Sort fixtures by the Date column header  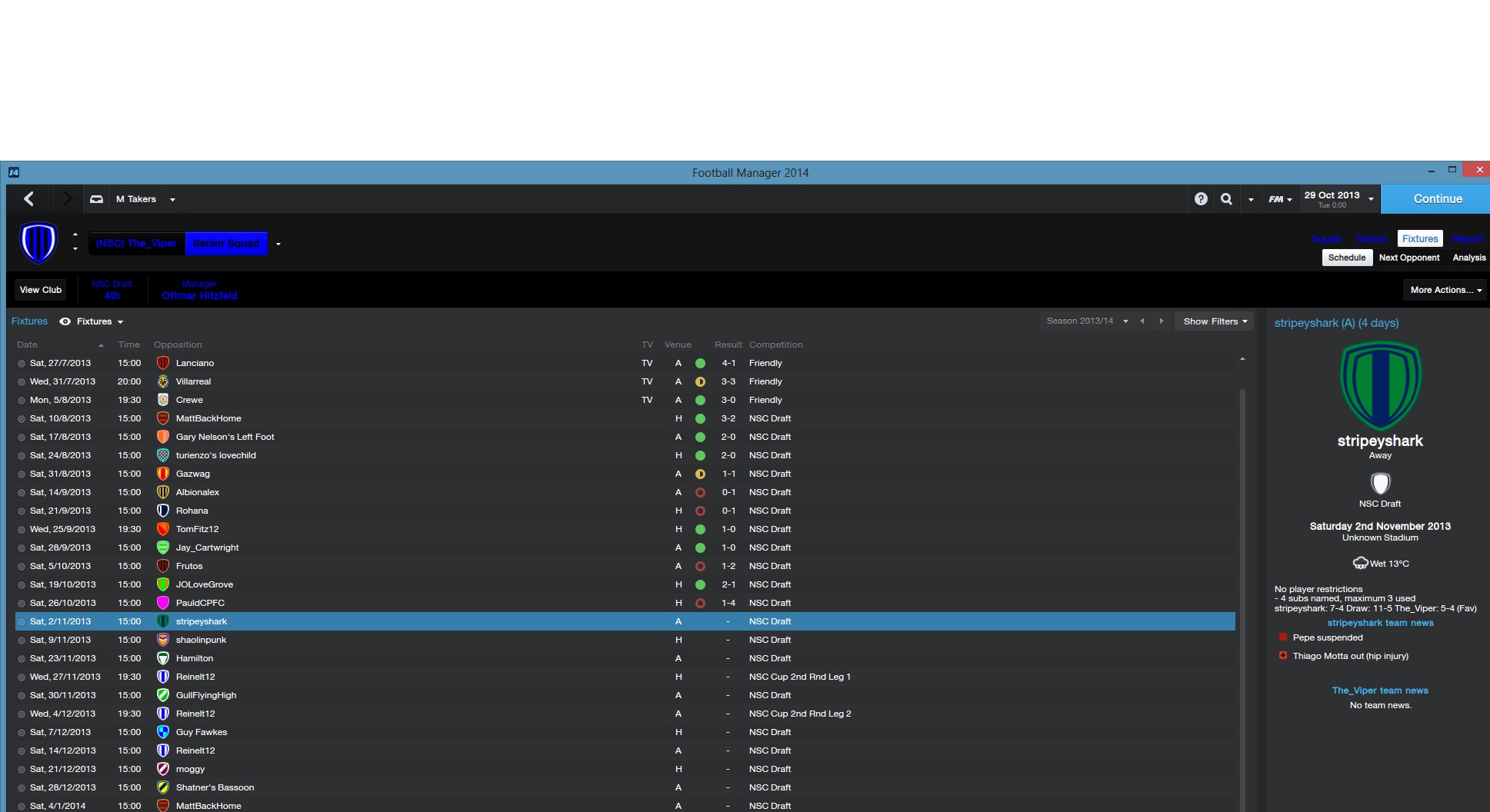[x=27, y=344]
